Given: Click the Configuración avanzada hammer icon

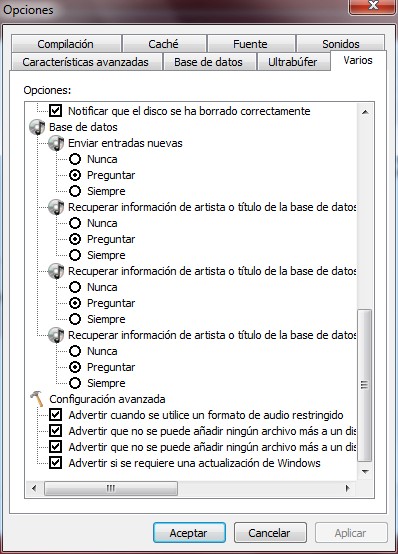Looking at the screenshot, I should pyautogui.click(x=36, y=399).
